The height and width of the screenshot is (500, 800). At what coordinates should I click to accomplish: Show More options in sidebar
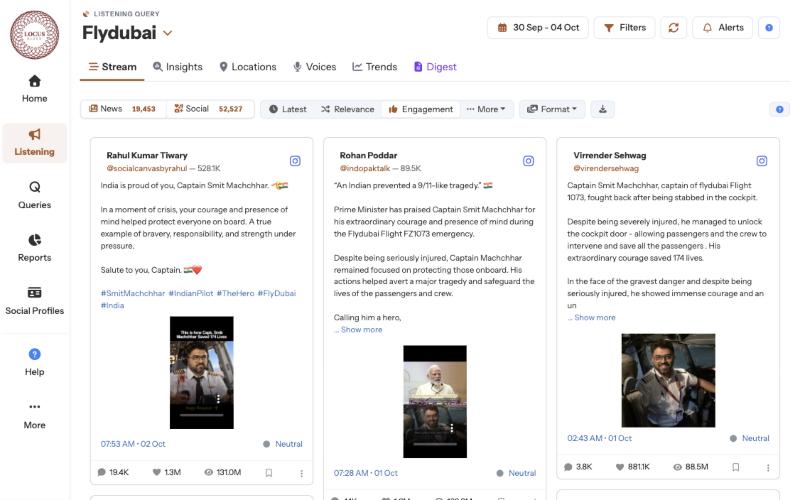click(34, 415)
